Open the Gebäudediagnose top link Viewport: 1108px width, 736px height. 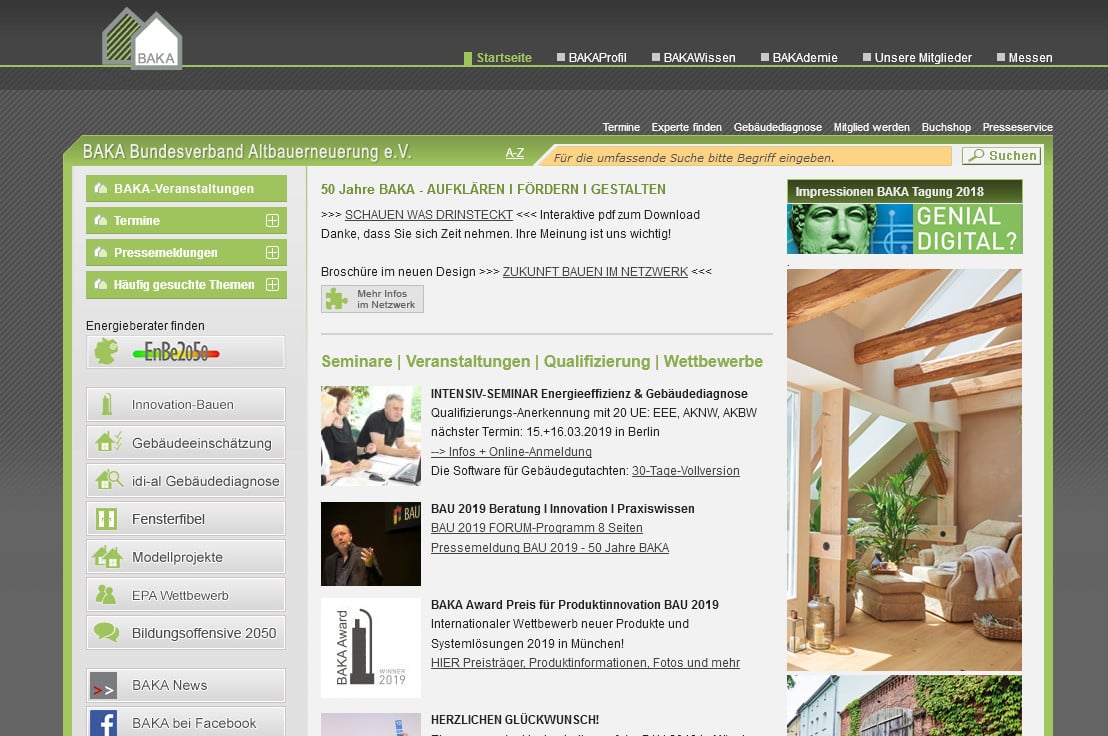pos(777,127)
